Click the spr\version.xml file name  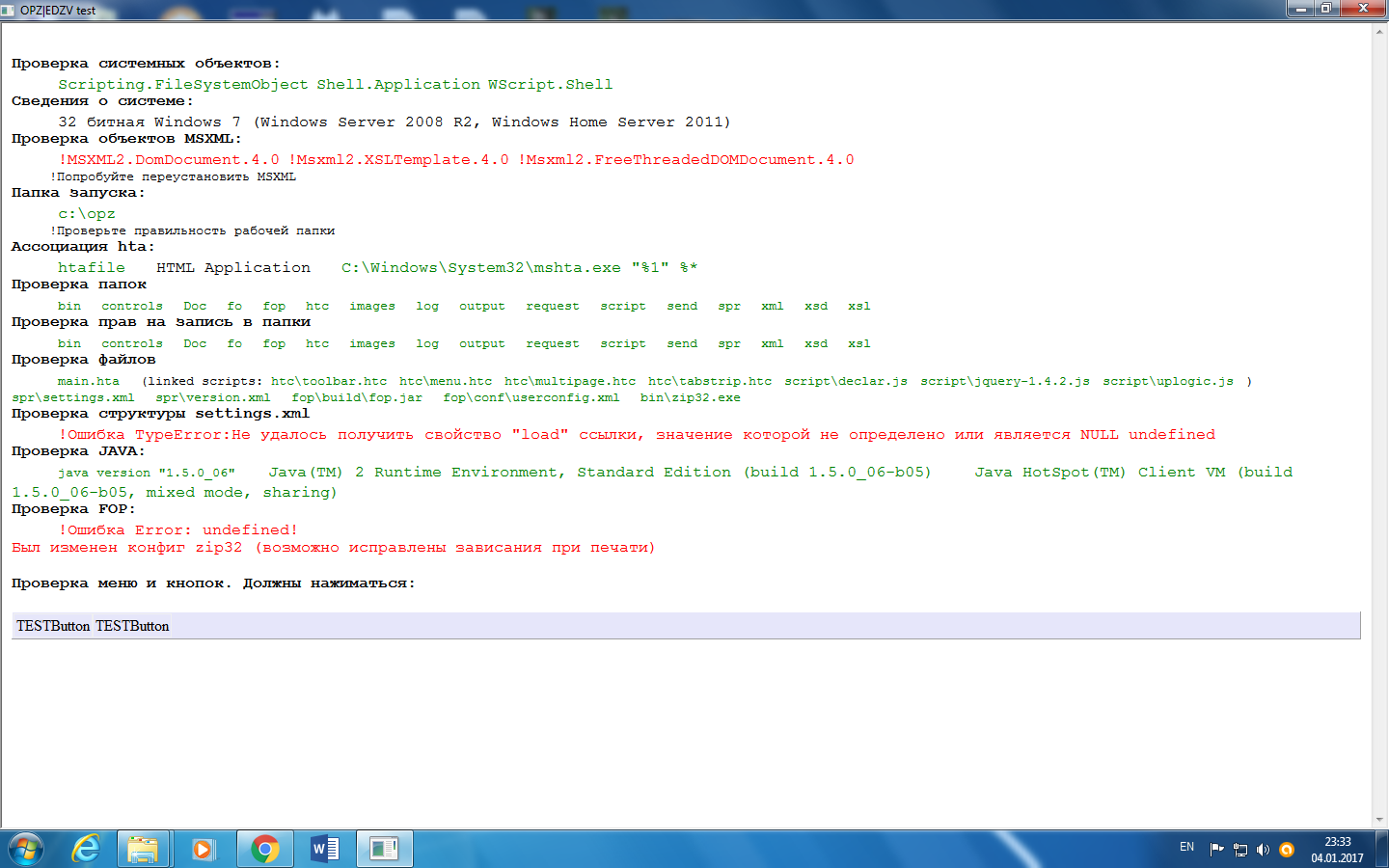tap(213, 398)
